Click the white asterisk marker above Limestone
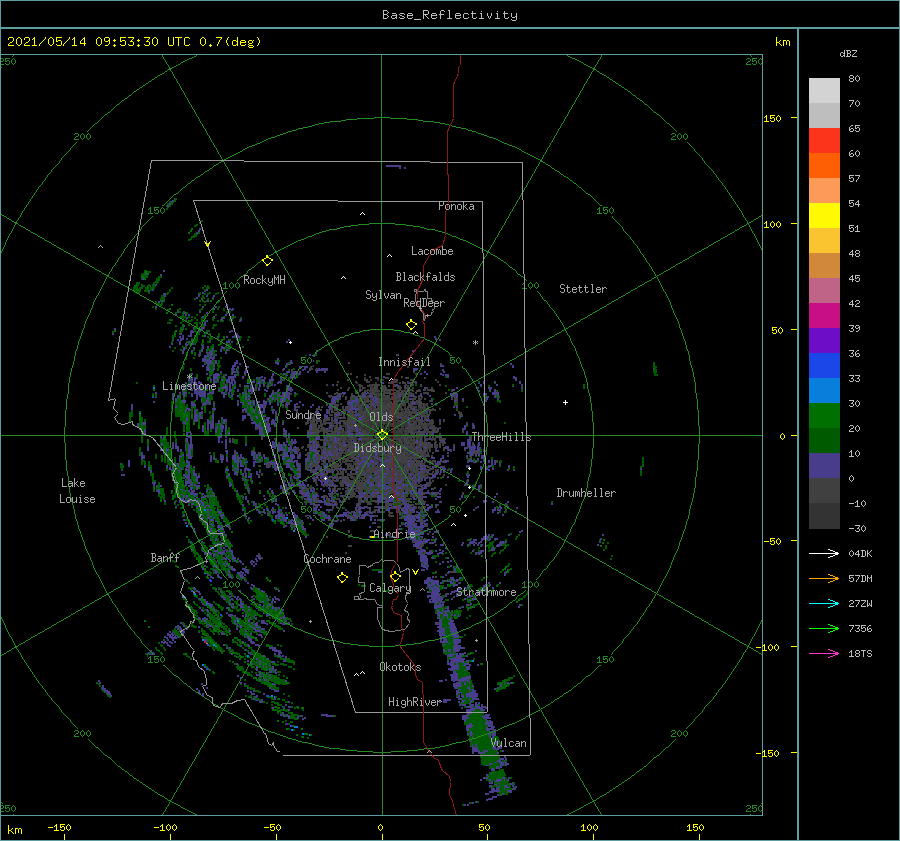The width and height of the screenshot is (900, 841). point(189,377)
